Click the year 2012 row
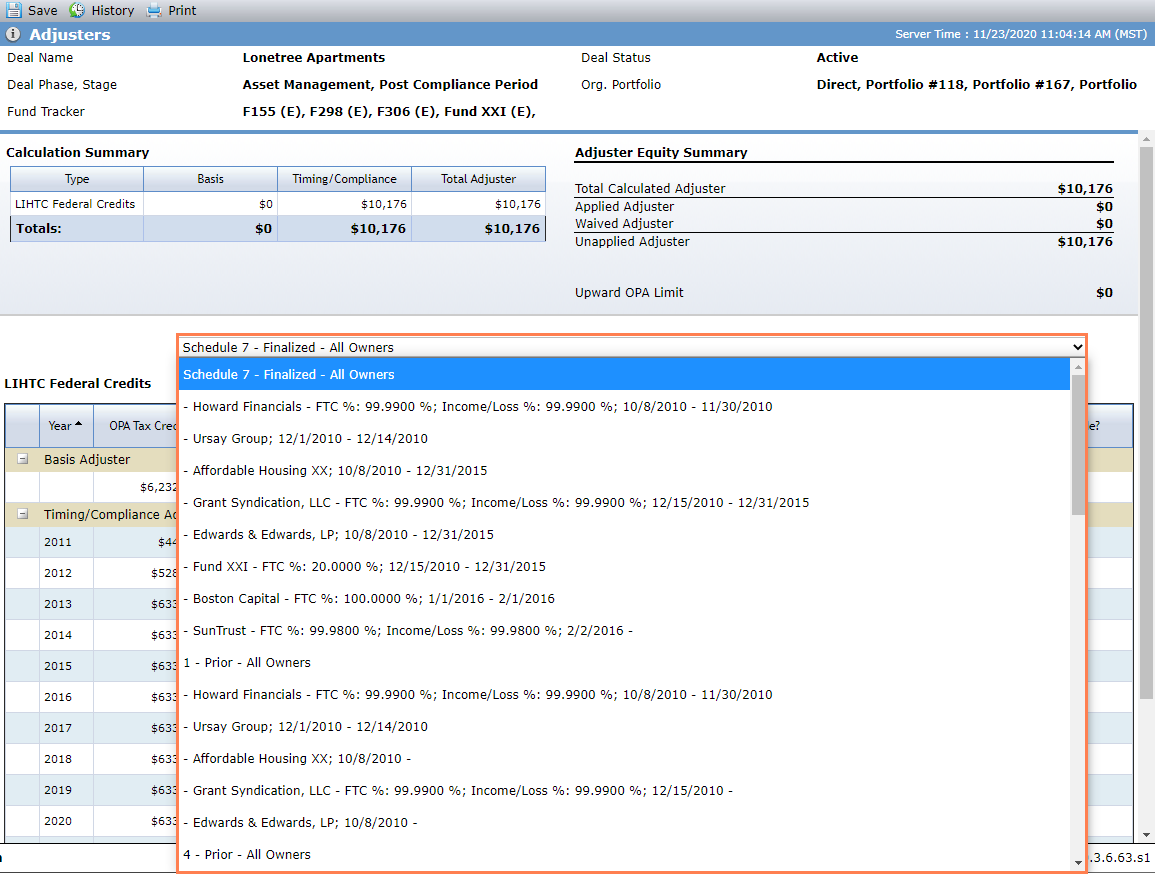1155x874 pixels. pyautogui.click(x=91, y=573)
